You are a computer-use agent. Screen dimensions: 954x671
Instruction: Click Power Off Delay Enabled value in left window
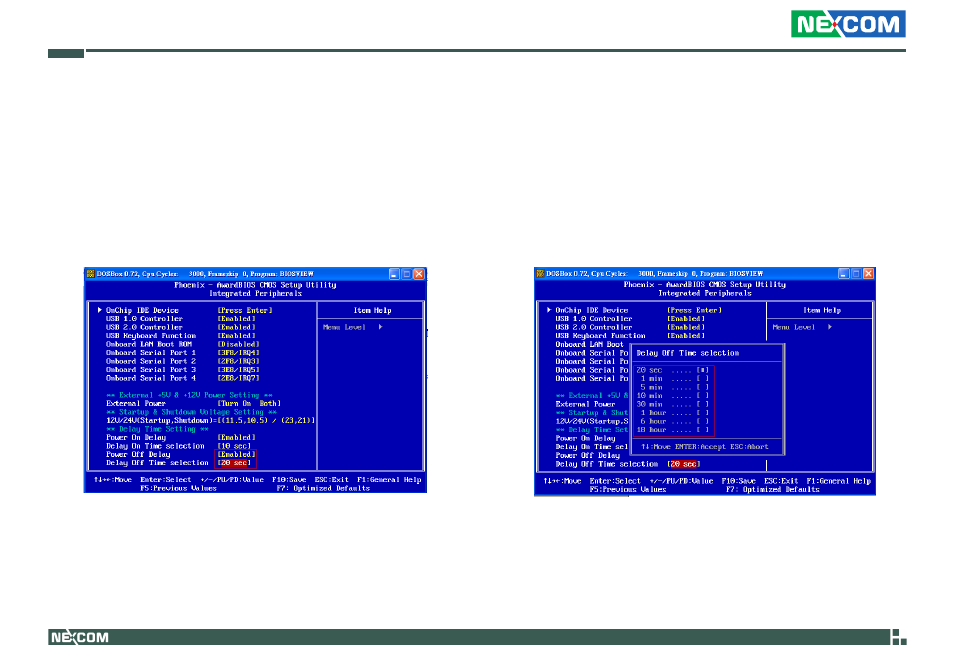pos(236,454)
